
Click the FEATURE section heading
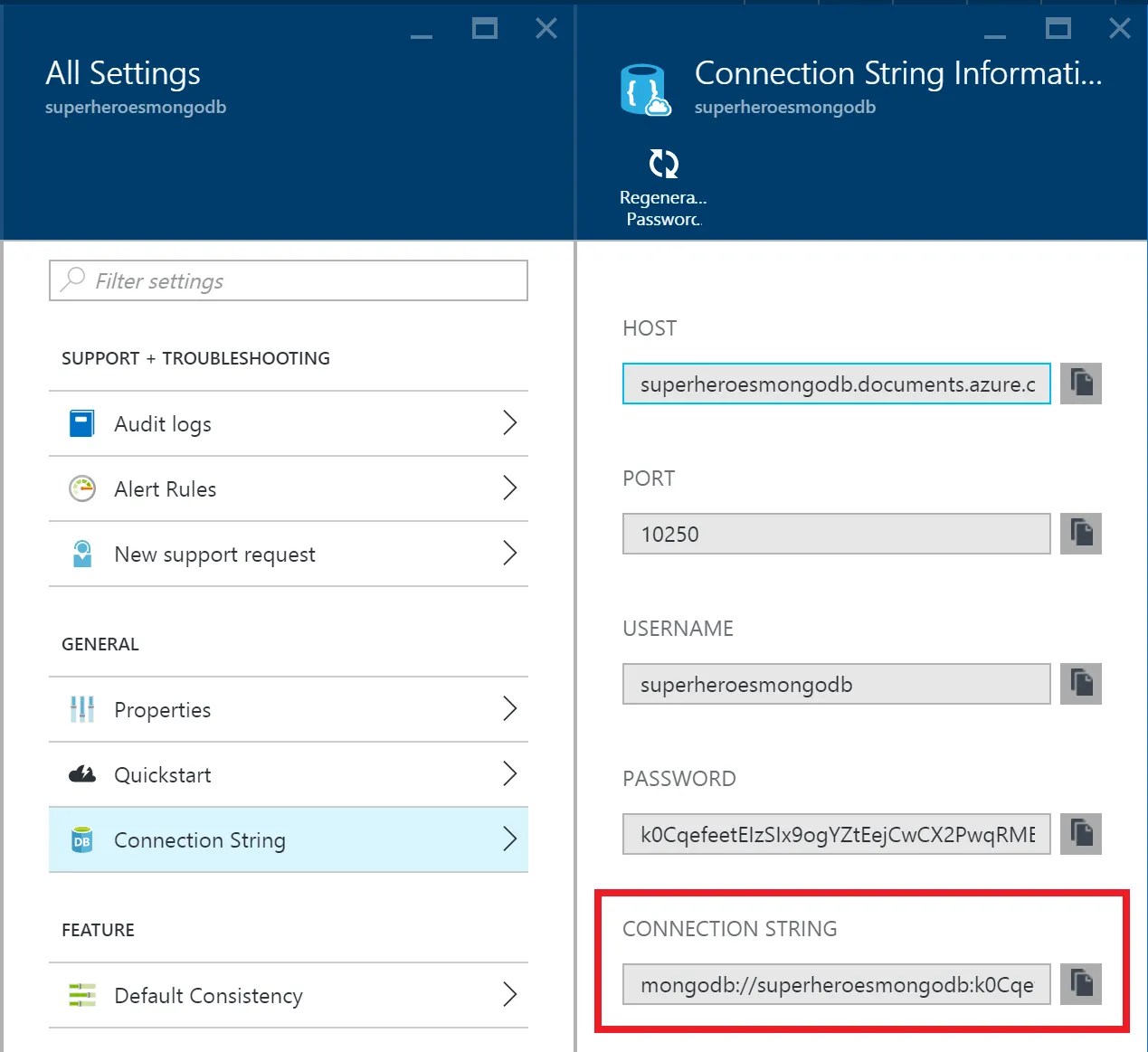tap(98, 930)
